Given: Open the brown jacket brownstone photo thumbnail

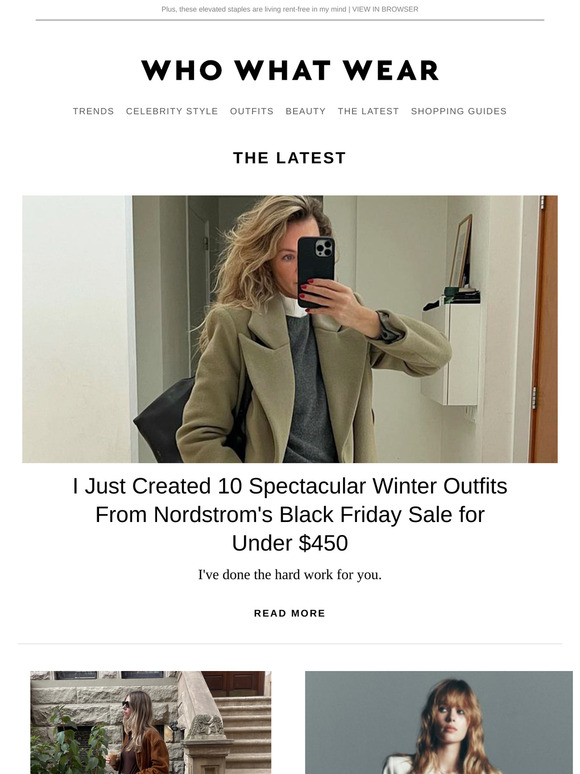Looking at the screenshot, I should [x=151, y=722].
